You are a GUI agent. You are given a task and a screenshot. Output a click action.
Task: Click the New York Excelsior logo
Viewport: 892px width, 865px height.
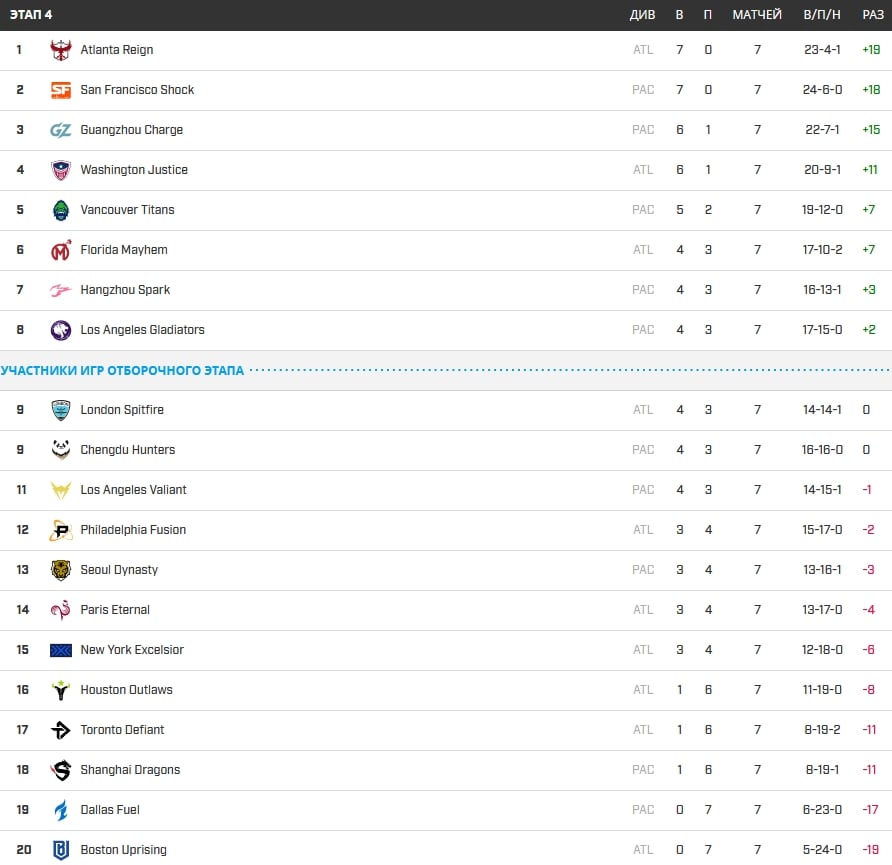pos(61,650)
